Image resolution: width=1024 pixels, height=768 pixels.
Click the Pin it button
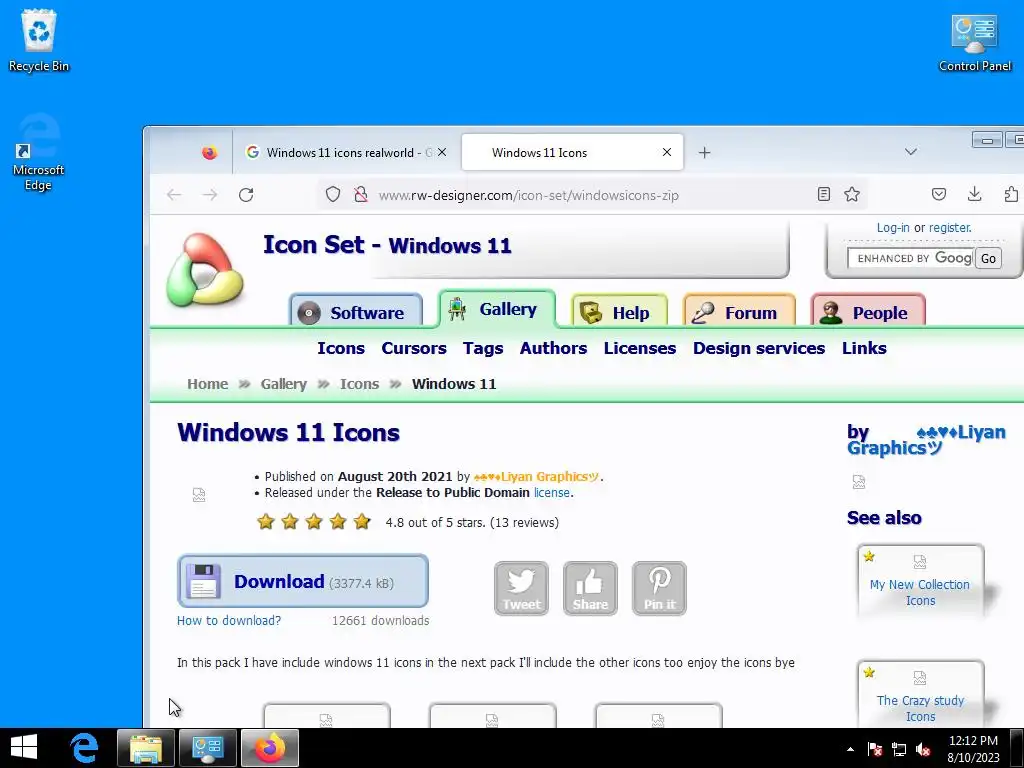point(659,588)
